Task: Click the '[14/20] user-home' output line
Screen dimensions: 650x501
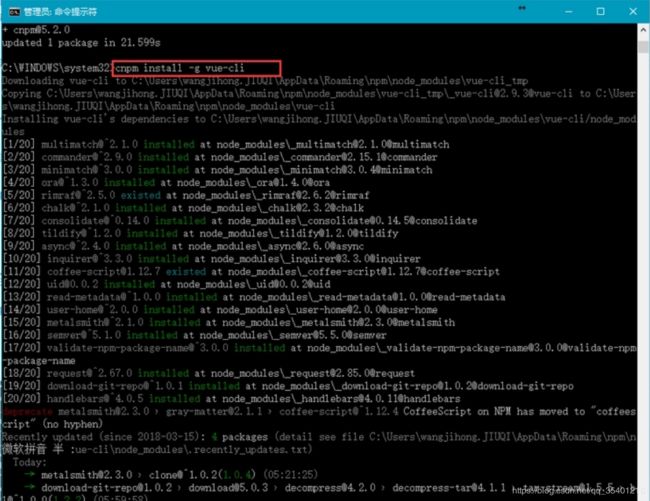Action: click(220, 310)
